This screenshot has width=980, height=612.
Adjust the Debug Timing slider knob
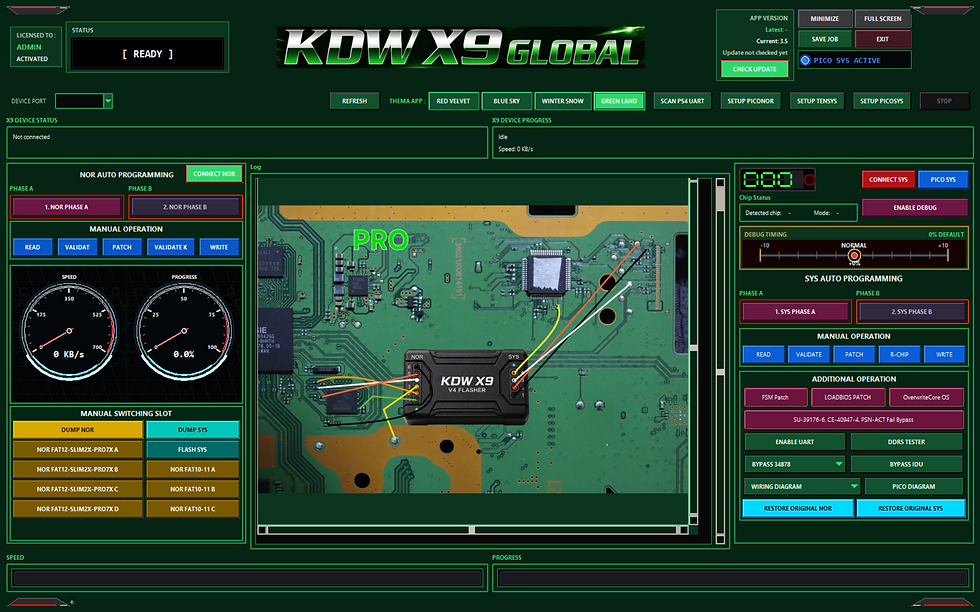[854, 255]
